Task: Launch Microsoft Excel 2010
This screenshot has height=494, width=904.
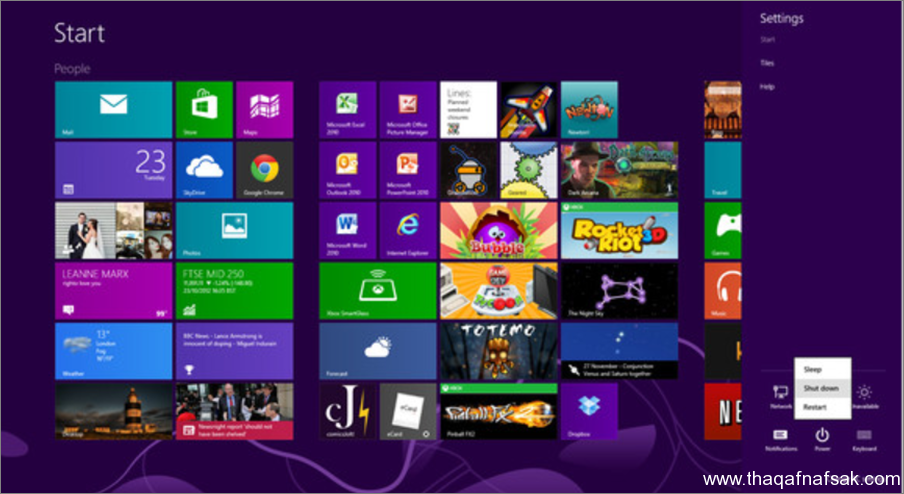Action: click(x=348, y=110)
